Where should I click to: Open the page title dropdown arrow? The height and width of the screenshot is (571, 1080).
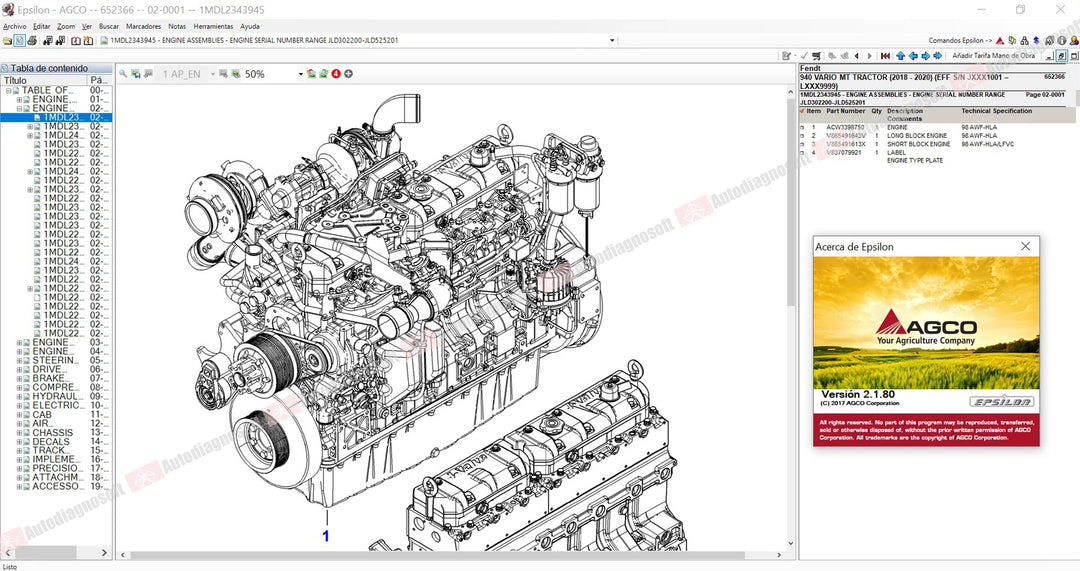point(612,41)
